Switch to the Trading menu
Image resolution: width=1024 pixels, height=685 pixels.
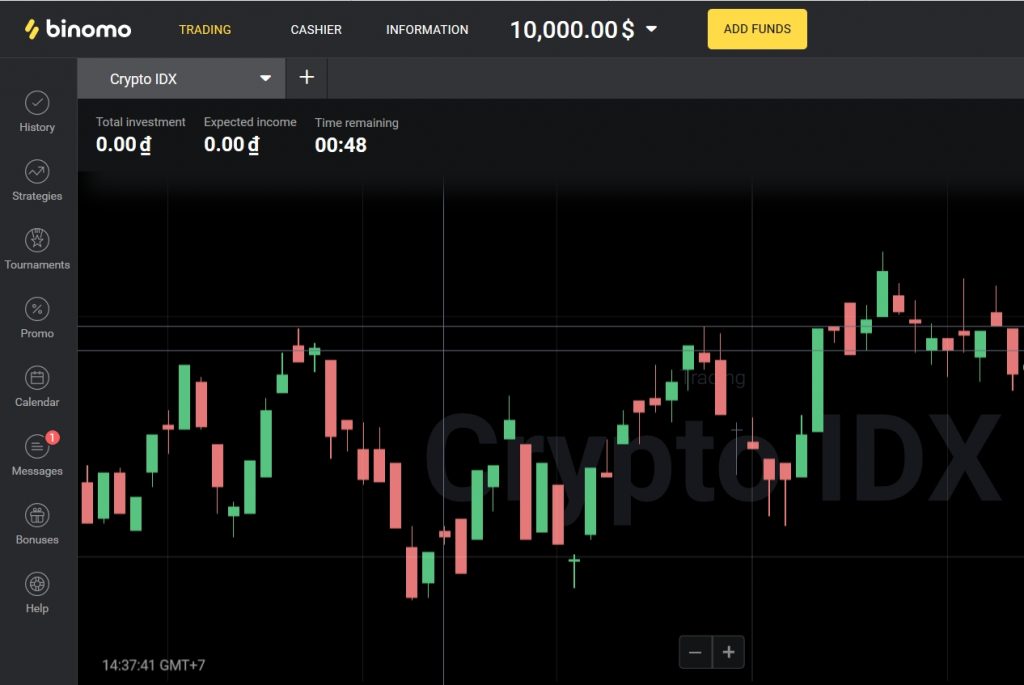205,30
